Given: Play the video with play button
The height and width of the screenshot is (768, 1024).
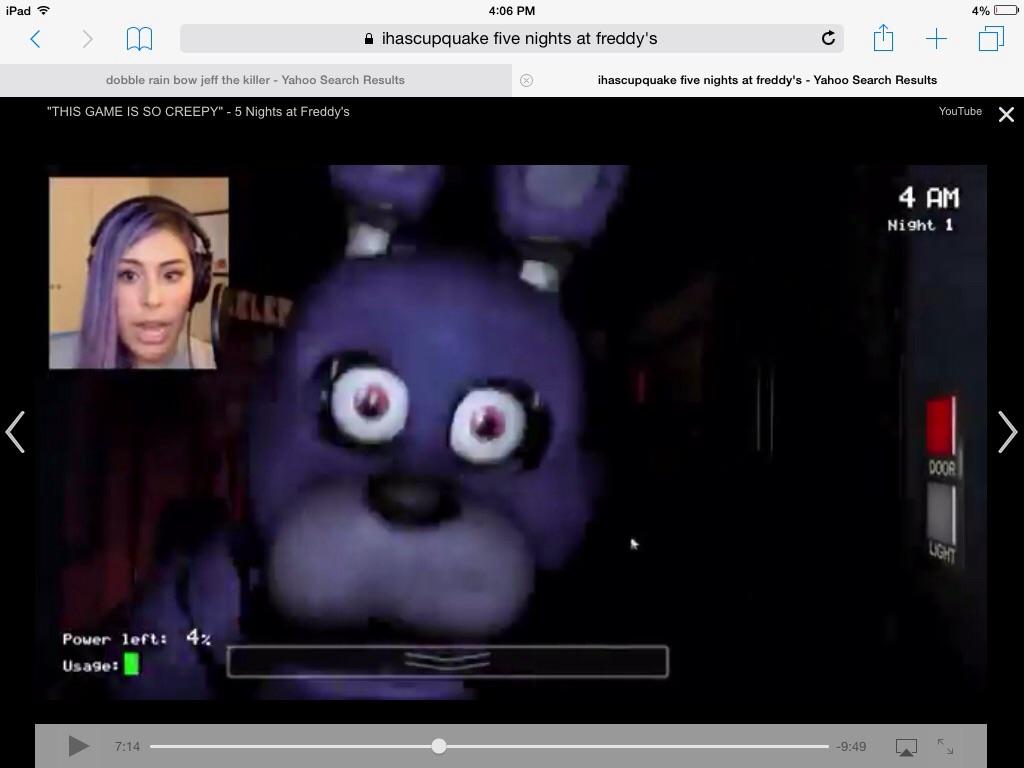Looking at the screenshot, I should [x=78, y=746].
